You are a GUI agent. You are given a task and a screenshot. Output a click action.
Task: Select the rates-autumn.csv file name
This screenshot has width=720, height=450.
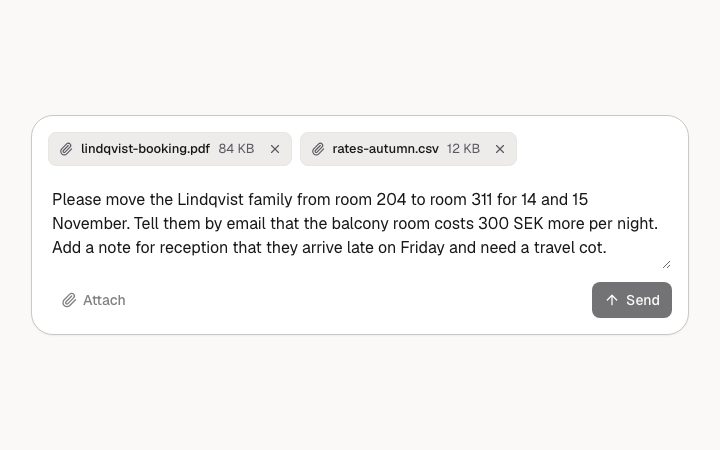point(385,149)
